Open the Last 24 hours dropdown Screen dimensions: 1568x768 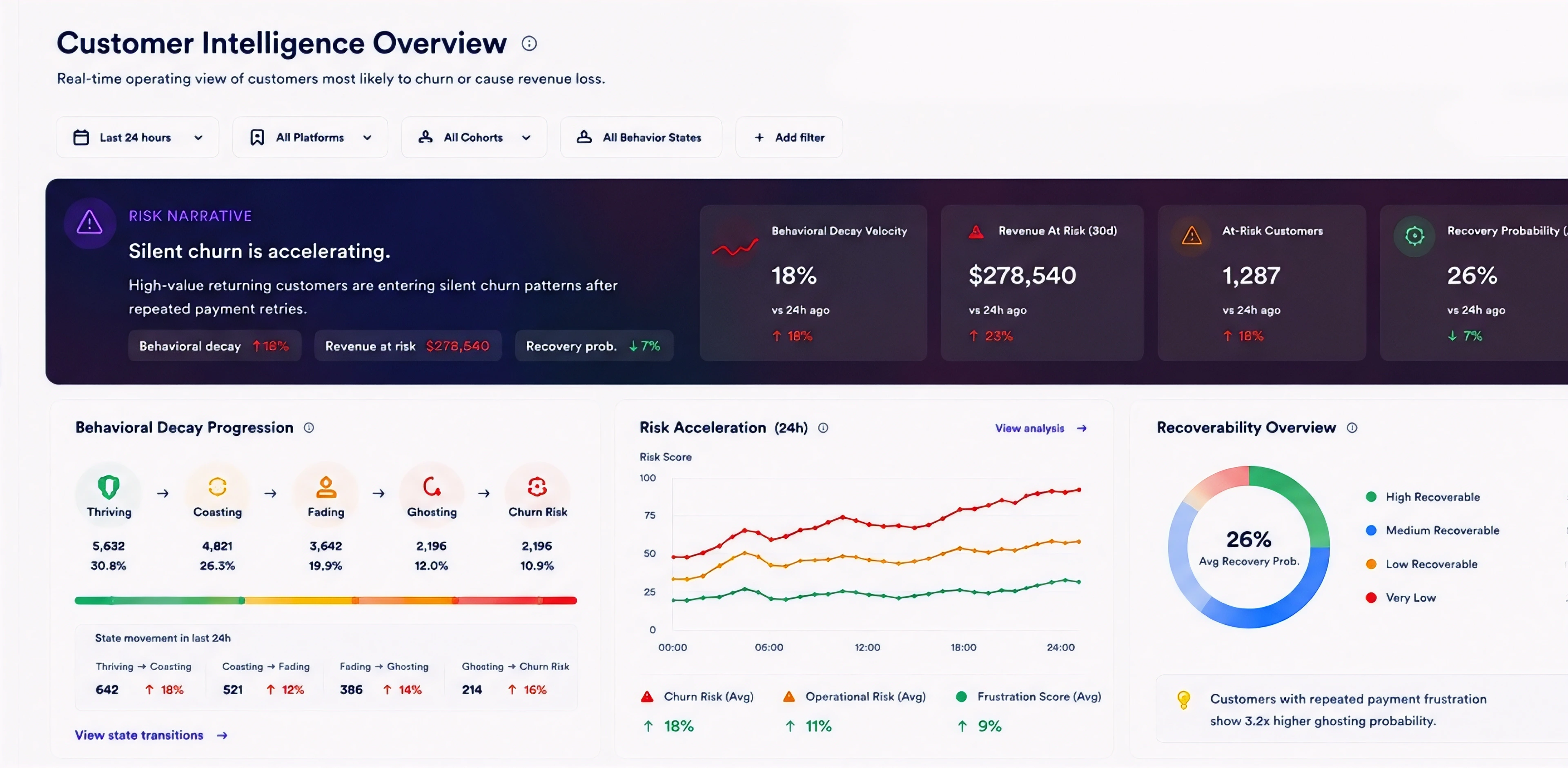click(x=138, y=138)
